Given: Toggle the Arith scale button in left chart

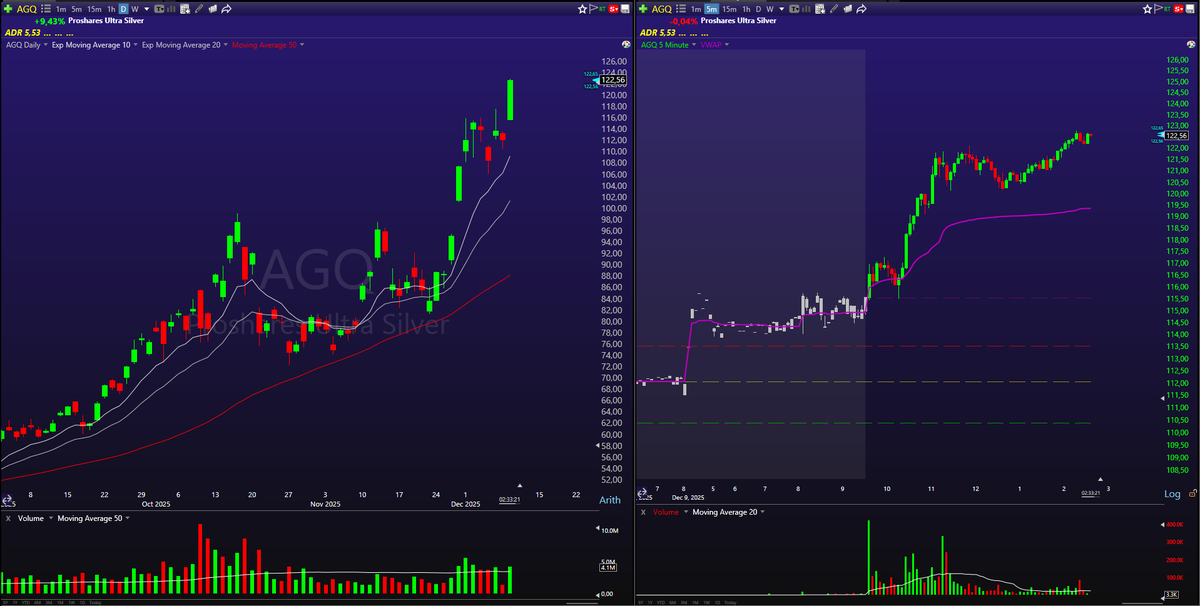Looking at the screenshot, I should [x=609, y=500].
